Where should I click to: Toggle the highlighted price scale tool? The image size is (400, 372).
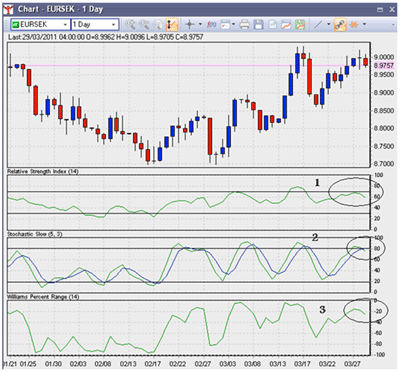(x=172, y=25)
